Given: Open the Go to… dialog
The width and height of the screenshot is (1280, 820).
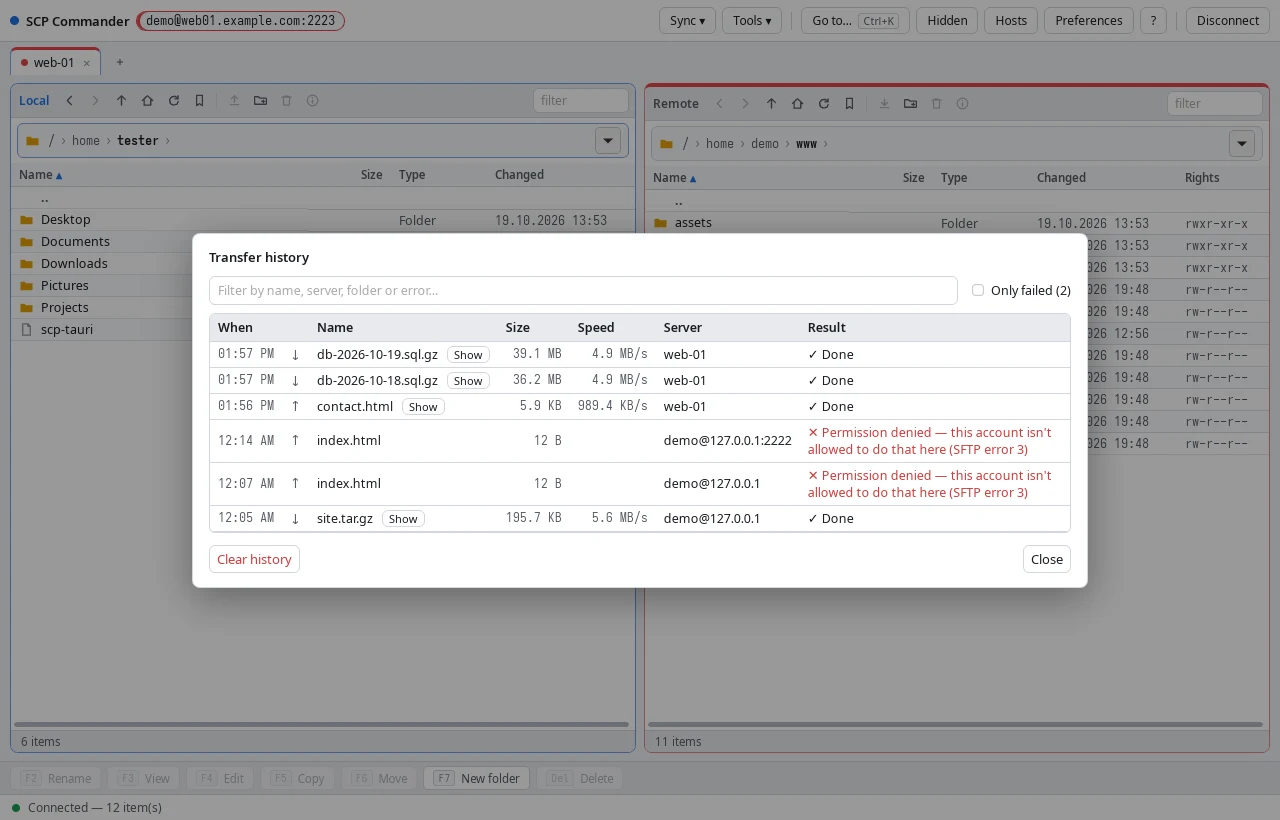Looking at the screenshot, I should [x=855, y=20].
